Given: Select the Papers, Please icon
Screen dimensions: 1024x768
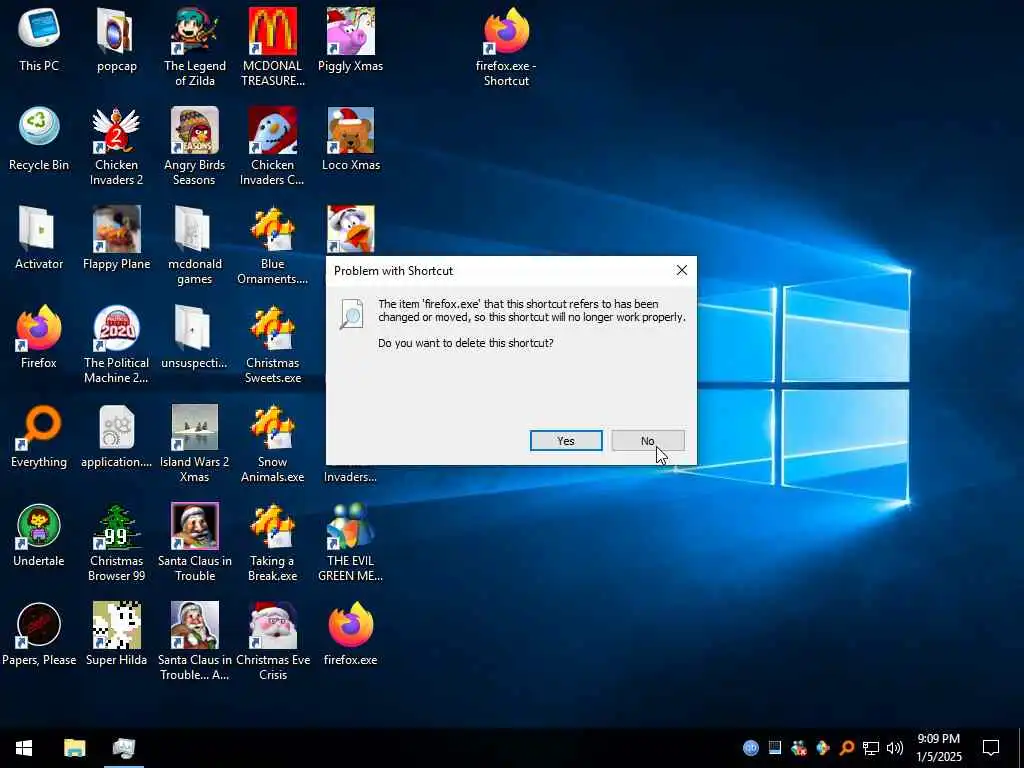Looking at the screenshot, I should pos(39,634).
